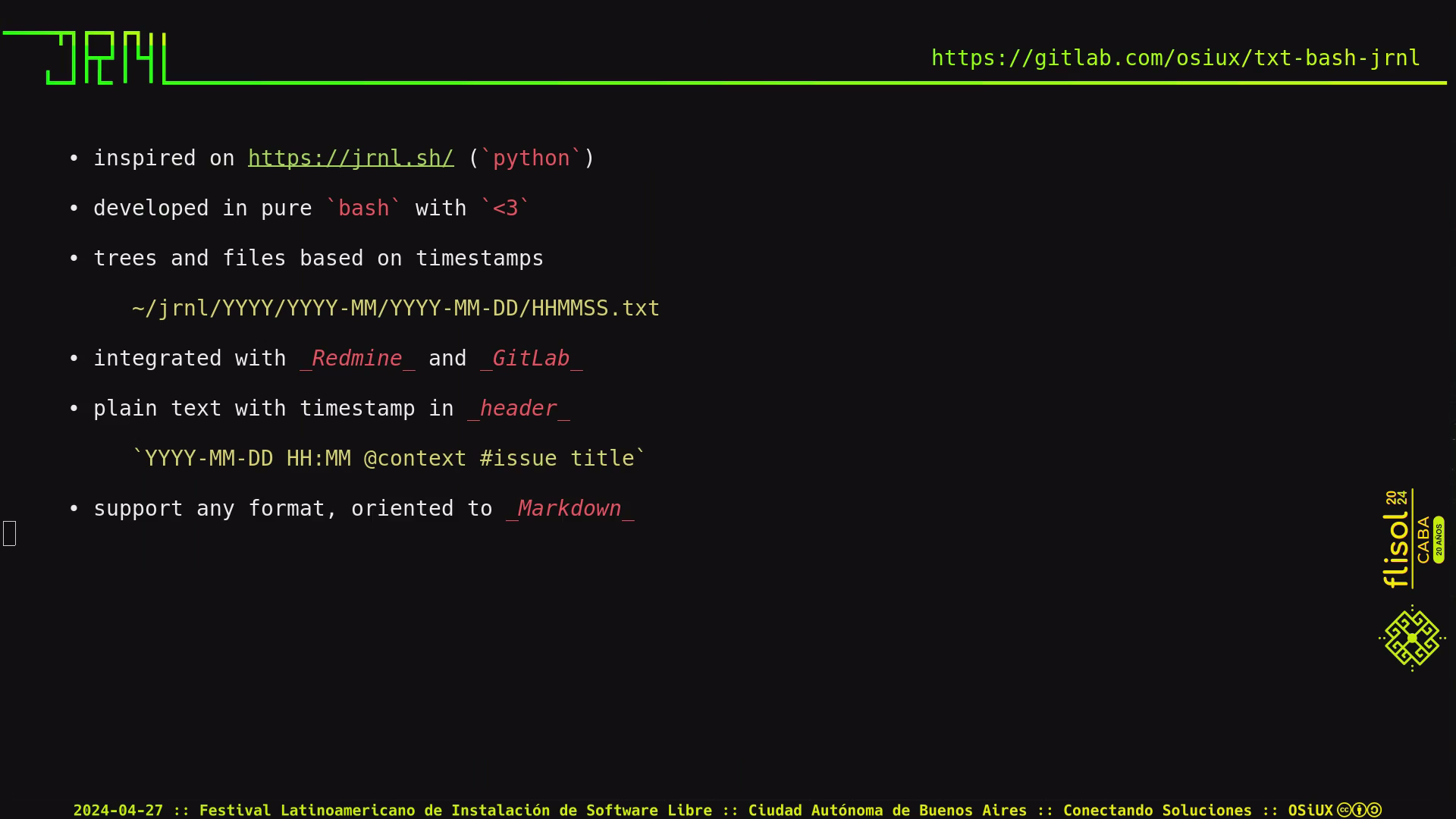Select the python code word
Screen dimensions: 1456x819
pos(532,158)
